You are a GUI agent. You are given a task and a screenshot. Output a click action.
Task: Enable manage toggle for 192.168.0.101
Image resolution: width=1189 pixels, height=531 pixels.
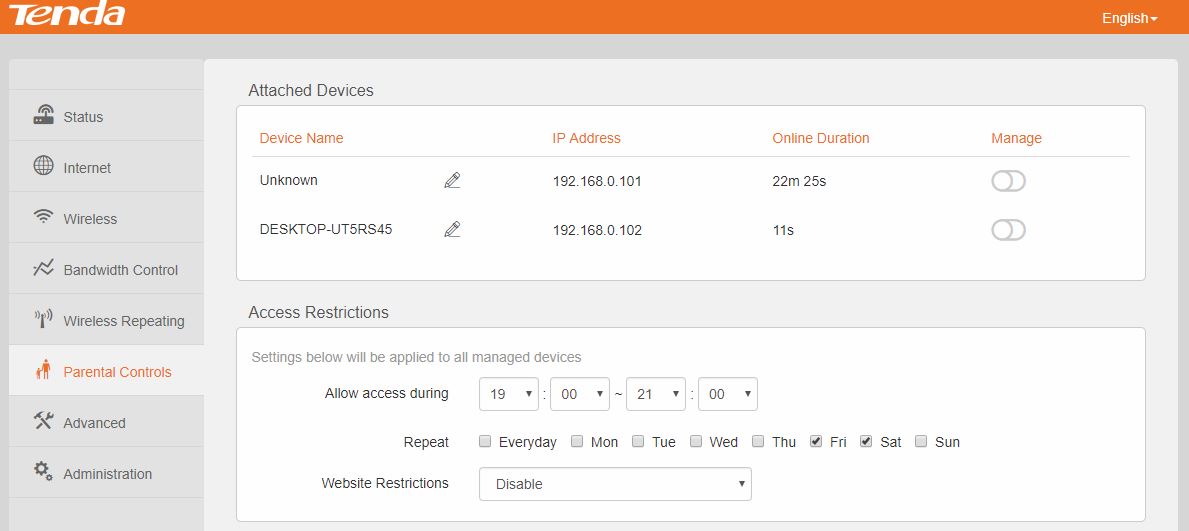(x=1008, y=181)
